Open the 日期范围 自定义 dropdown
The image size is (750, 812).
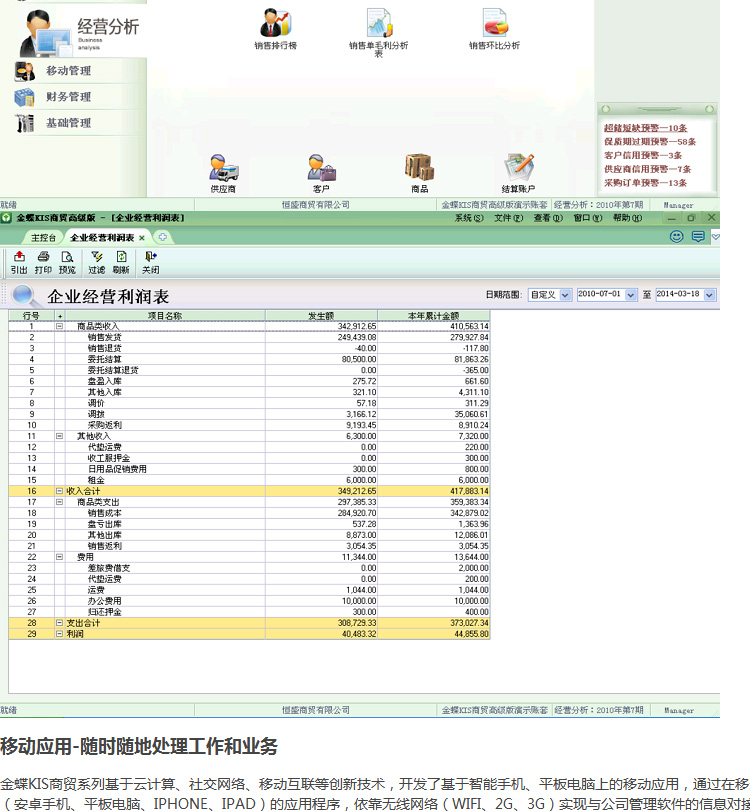coord(565,295)
